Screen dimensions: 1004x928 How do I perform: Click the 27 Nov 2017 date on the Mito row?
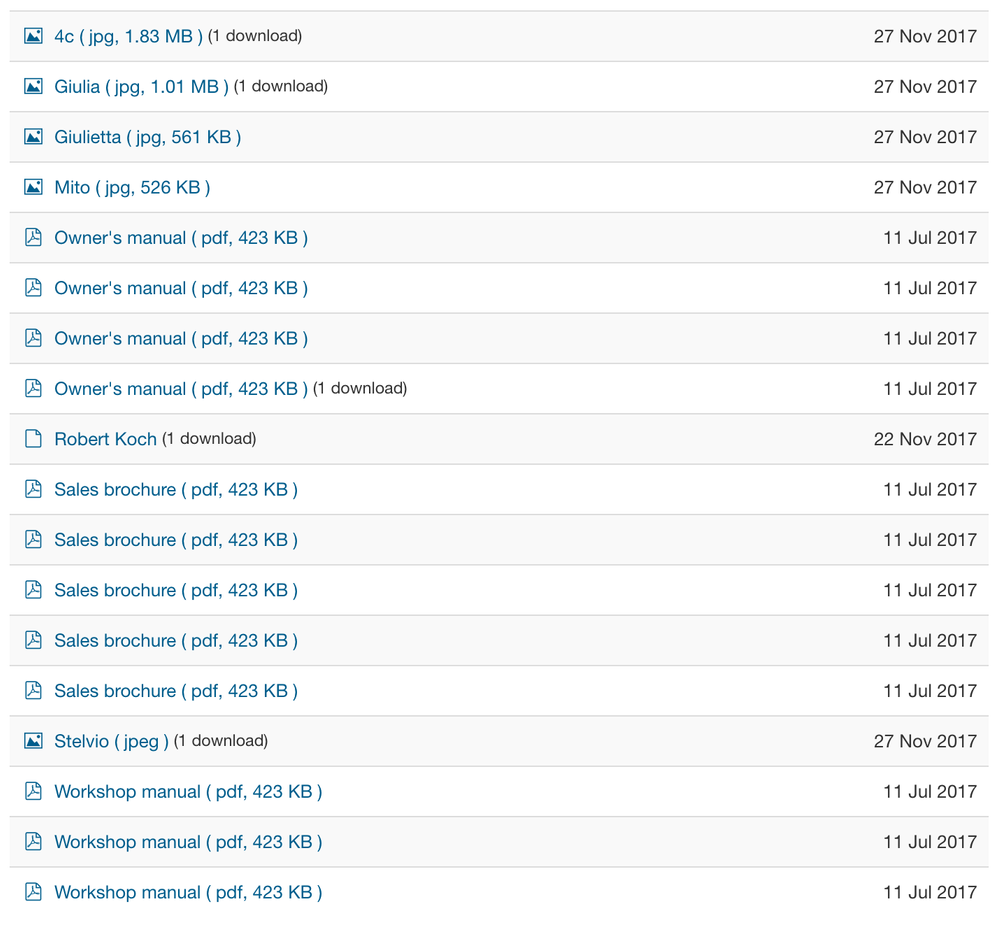[x=925, y=187]
